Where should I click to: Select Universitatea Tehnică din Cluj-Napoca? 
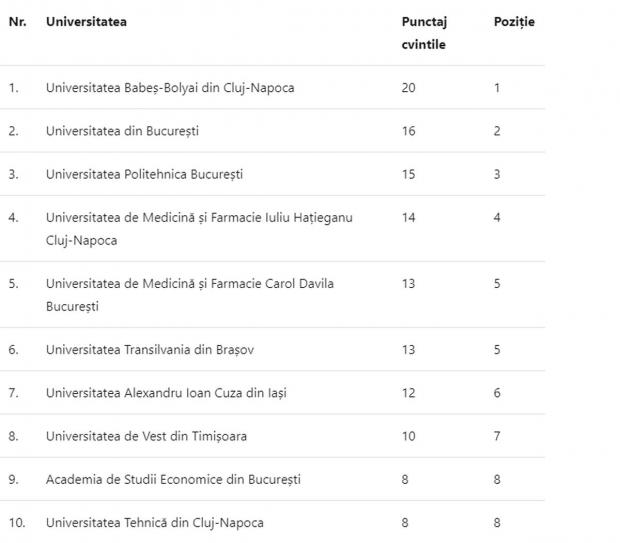click(155, 522)
